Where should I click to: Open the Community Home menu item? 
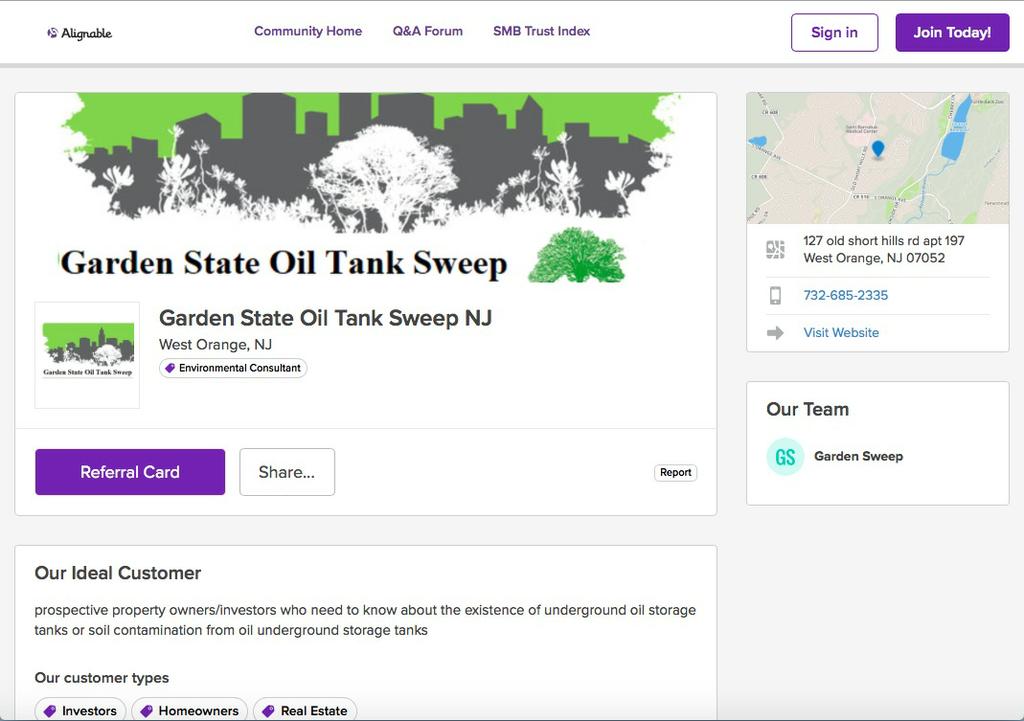(x=307, y=31)
